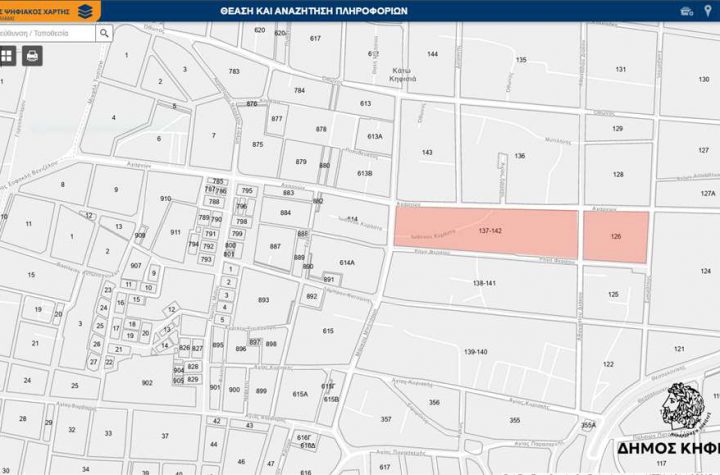Click the magnifier search icon
Image resolution: width=720 pixels, height=475 pixels.
104,32
